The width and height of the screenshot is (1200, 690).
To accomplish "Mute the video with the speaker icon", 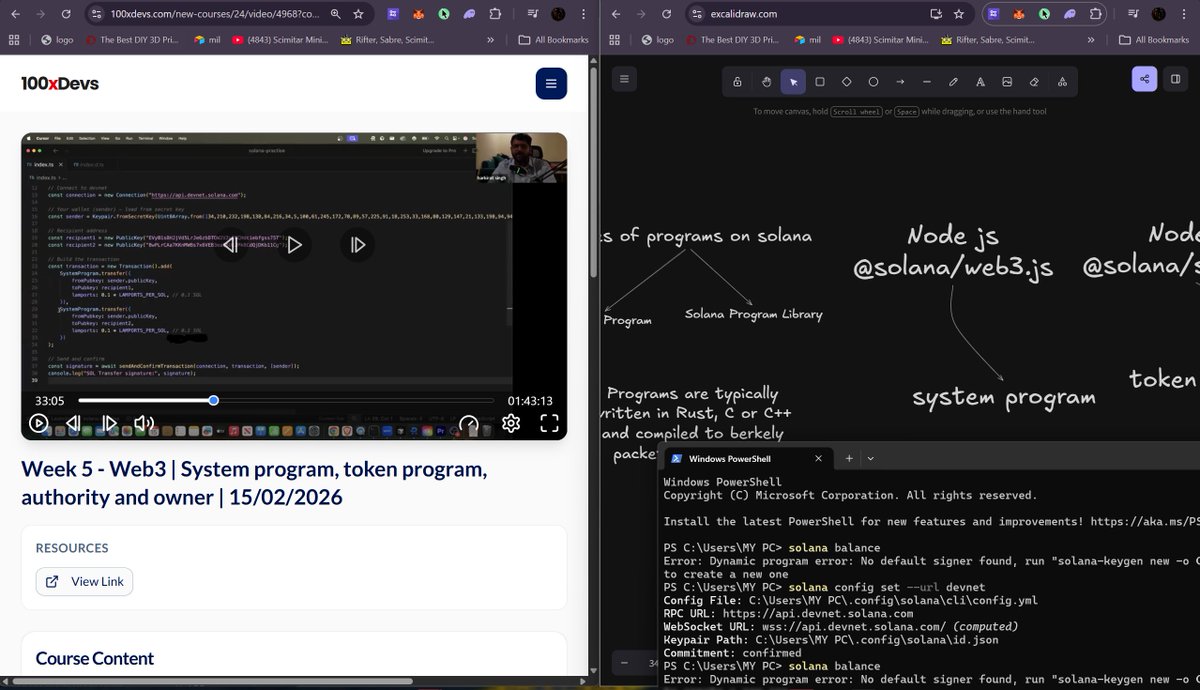I will (145, 423).
